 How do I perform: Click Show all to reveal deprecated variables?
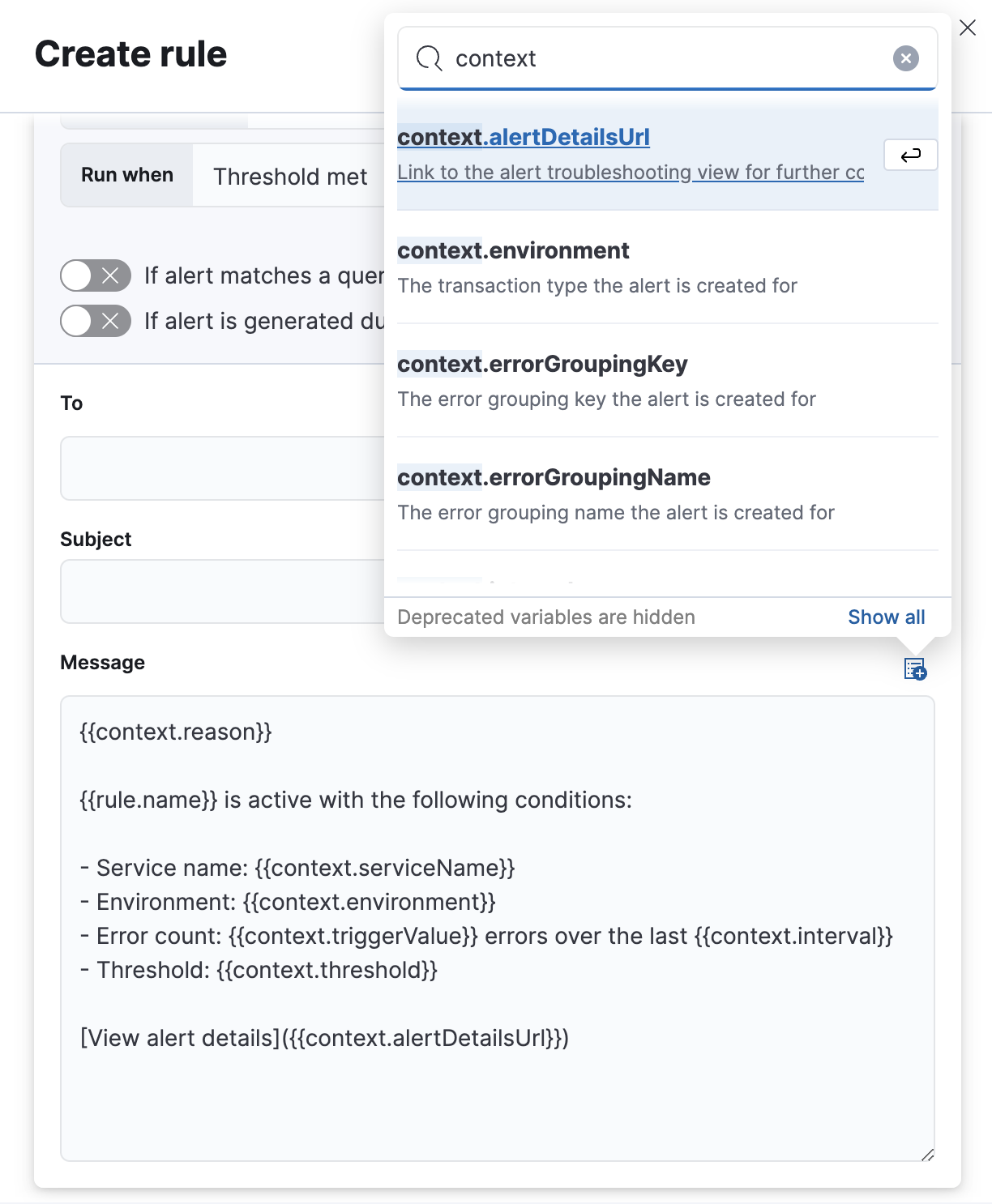886,617
